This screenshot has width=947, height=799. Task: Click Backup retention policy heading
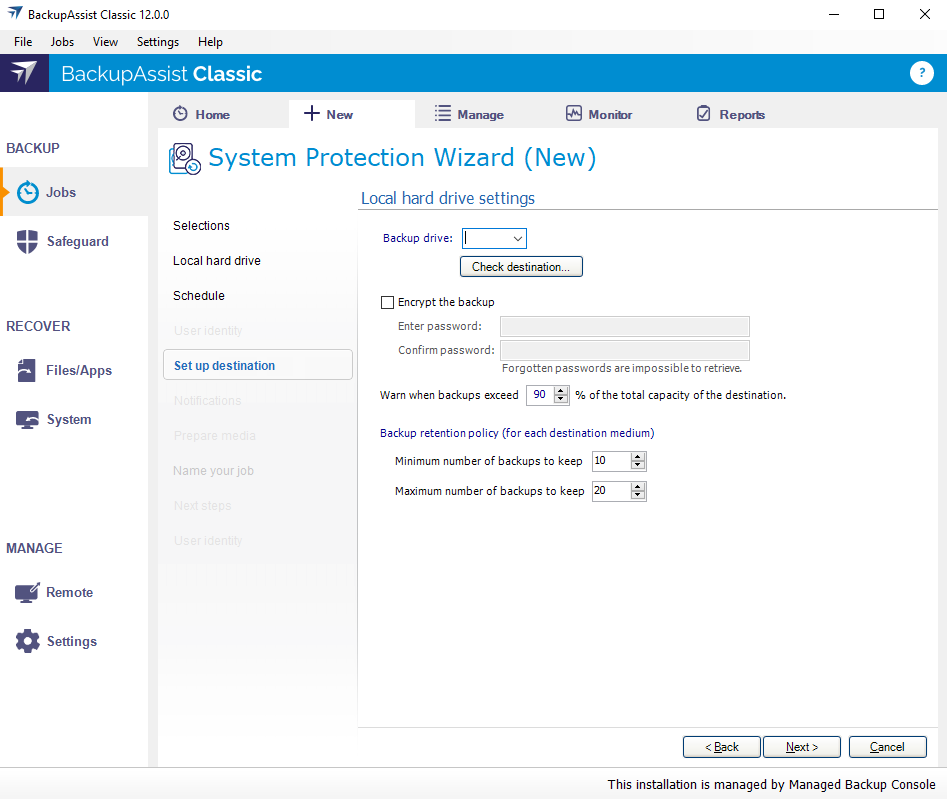(x=517, y=433)
